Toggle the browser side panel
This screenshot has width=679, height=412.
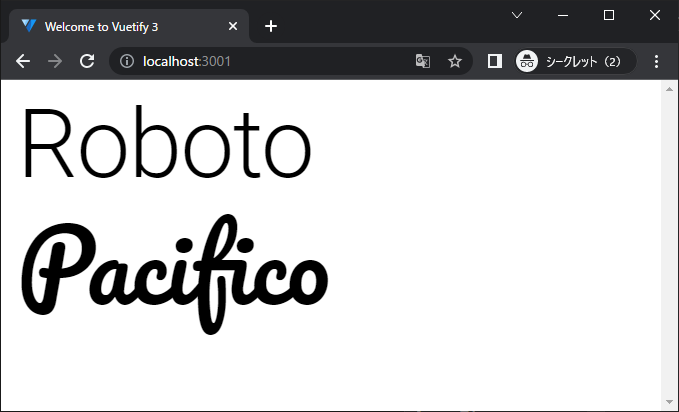[495, 61]
